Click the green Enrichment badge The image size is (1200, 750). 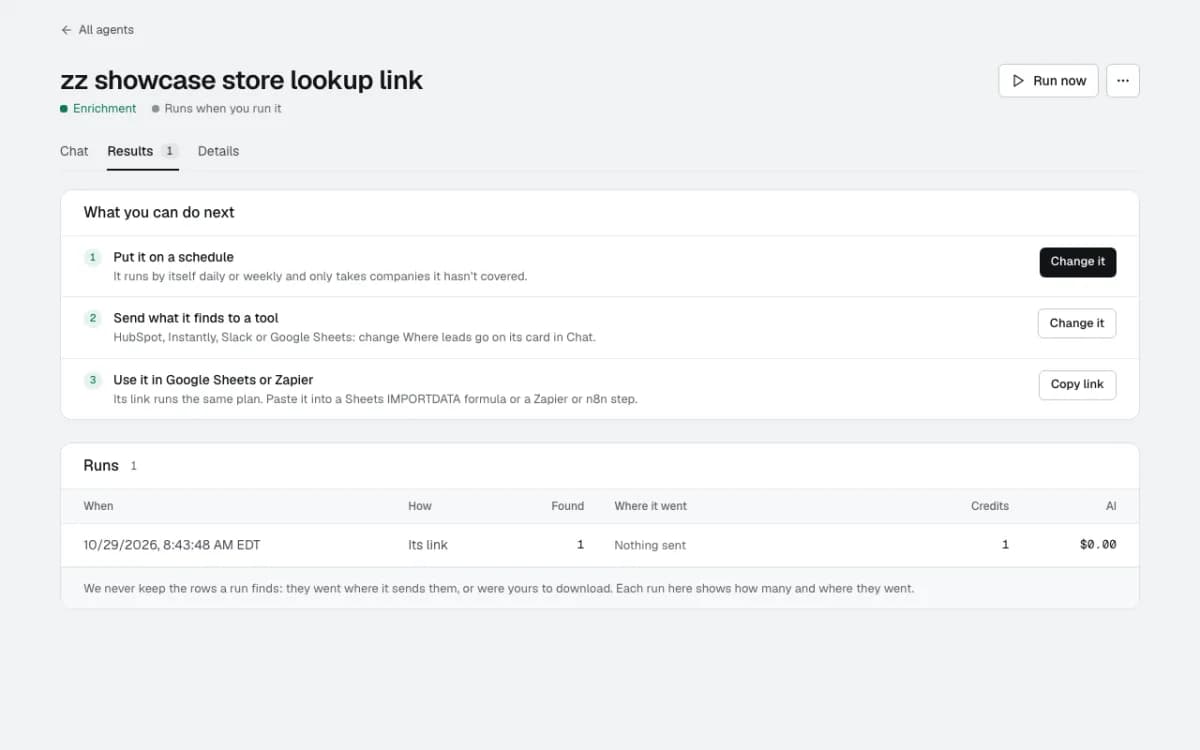(x=98, y=108)
